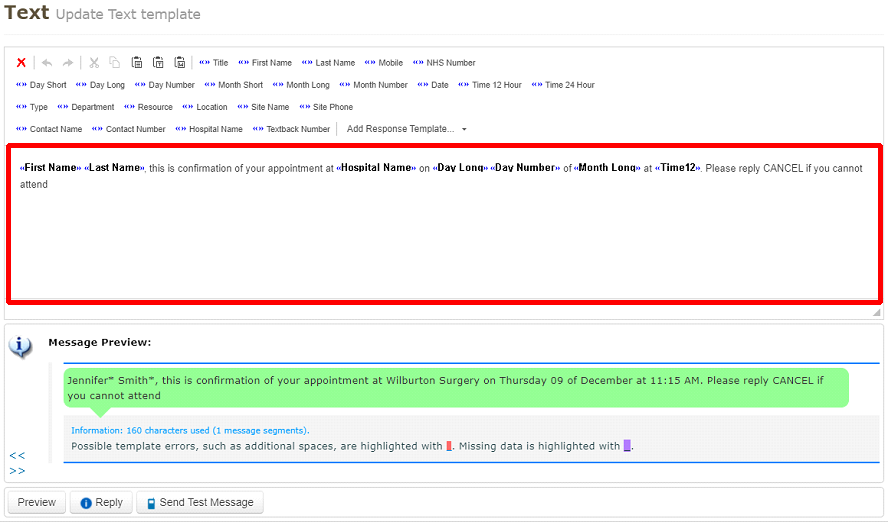Click the cut scissors icon
Screen dimensions: 889x528
click(94, 63)
